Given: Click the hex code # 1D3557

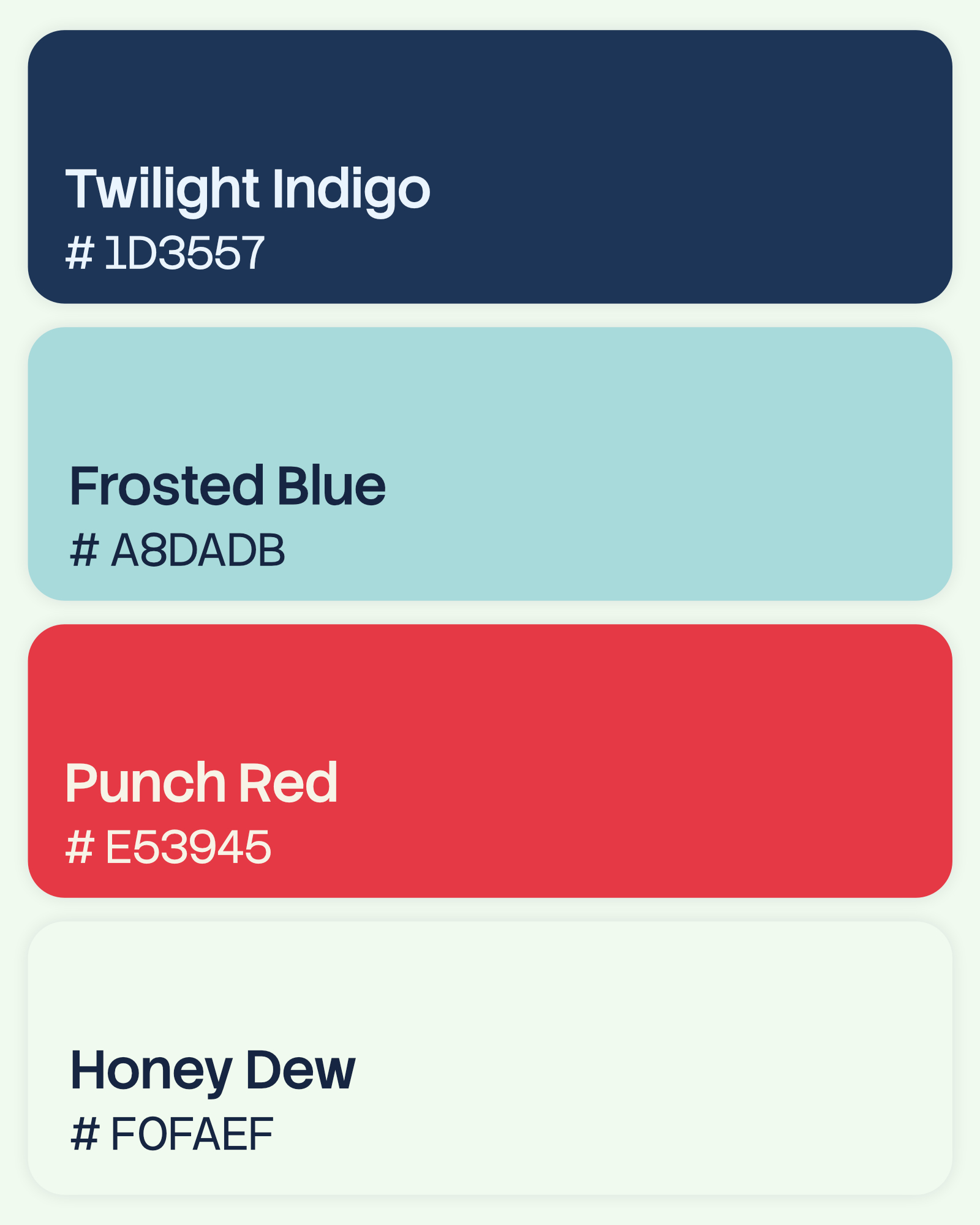Looking at the screenshot, I should point(165,253).
